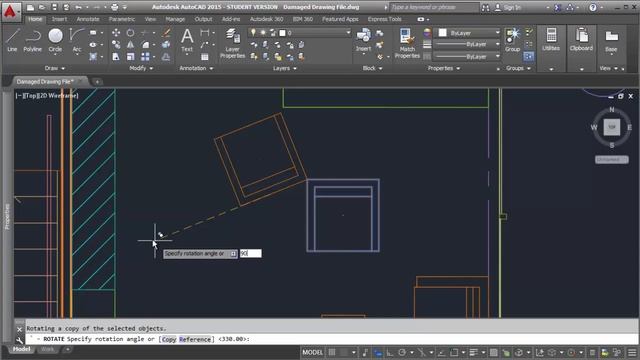Select the Offset tool
The height and width of the screenshot is (360, 640).
point(166,57)
